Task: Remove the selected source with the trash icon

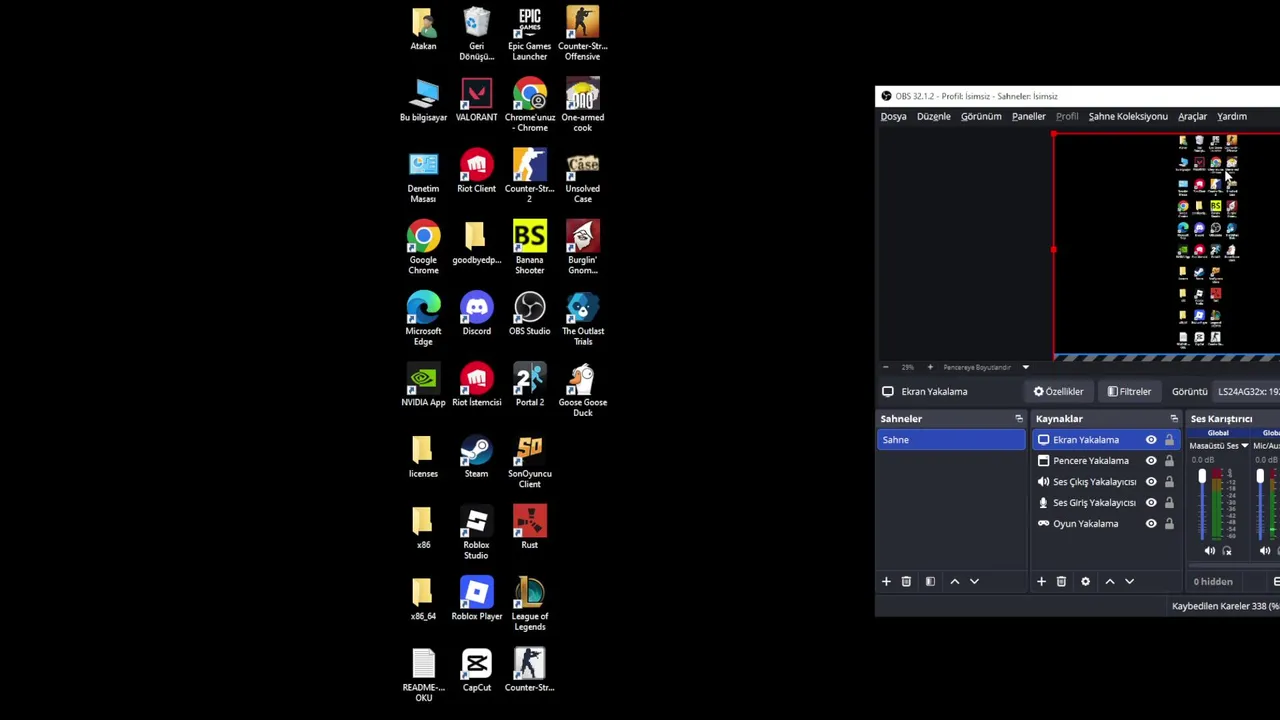Action: coord(1061,581)
